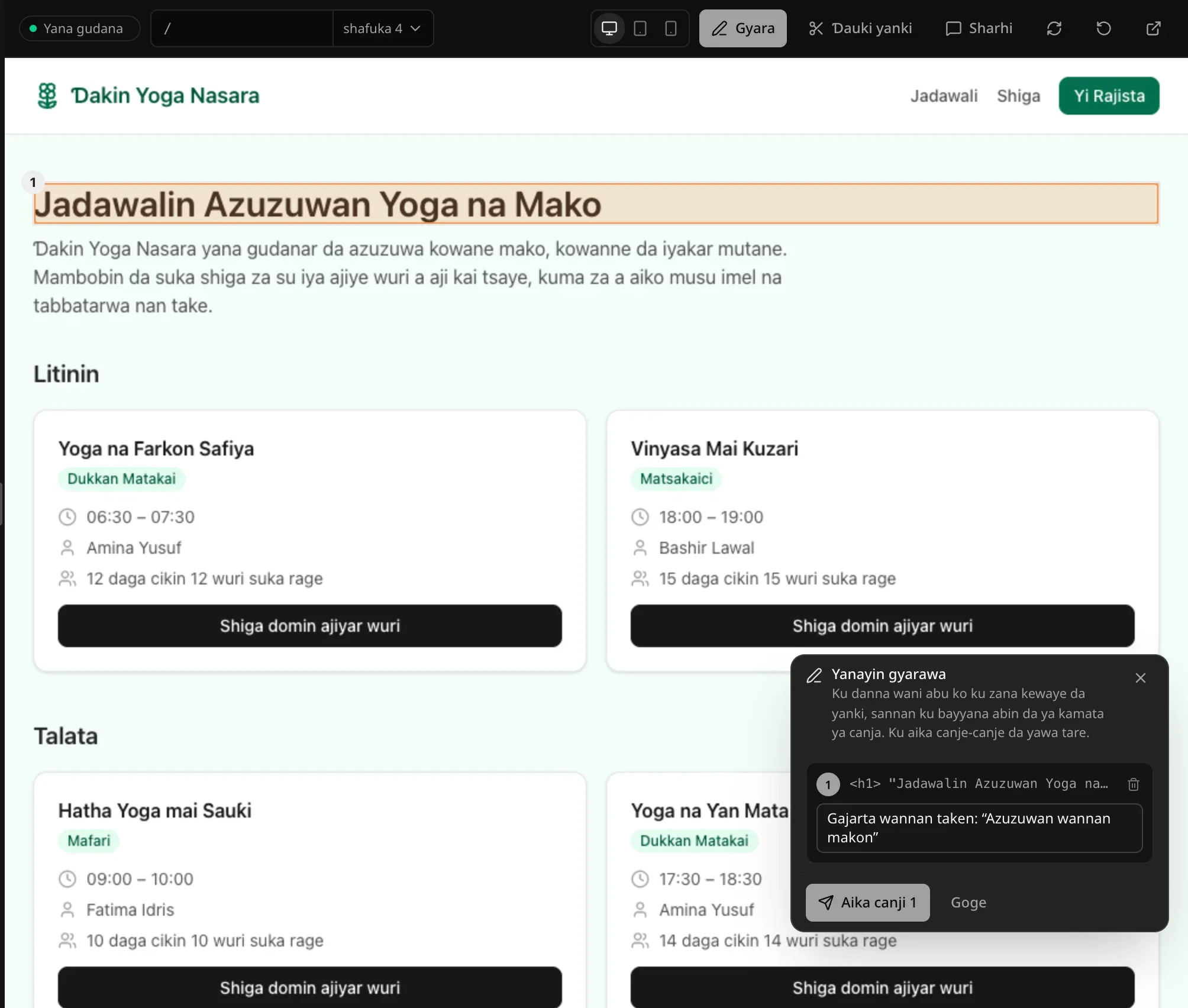Toggle the Gyara edit mode button
The image size is (1188, 1008).
(x=742, y=28)
